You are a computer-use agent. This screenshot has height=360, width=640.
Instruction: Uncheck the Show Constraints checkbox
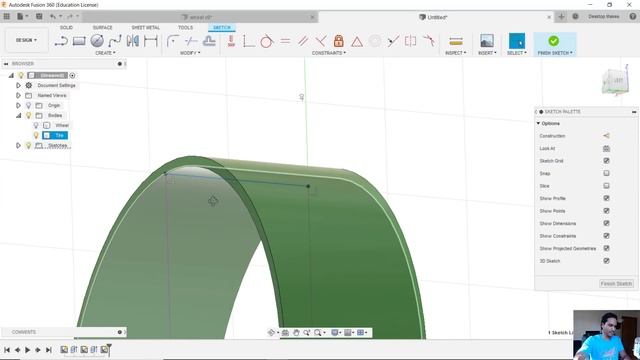(x=607, y=236)
